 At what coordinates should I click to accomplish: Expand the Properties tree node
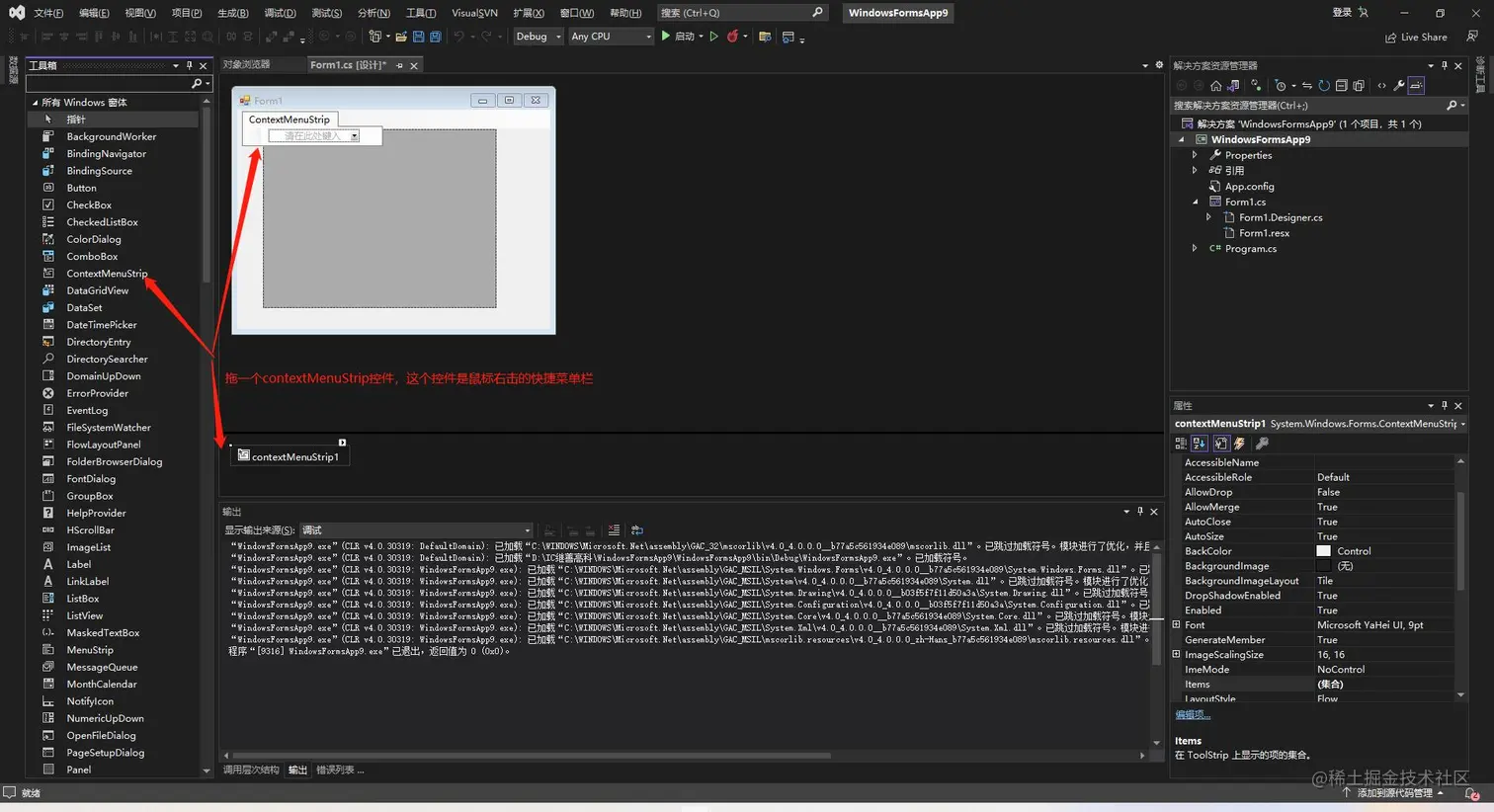(x=1195, y=155)
